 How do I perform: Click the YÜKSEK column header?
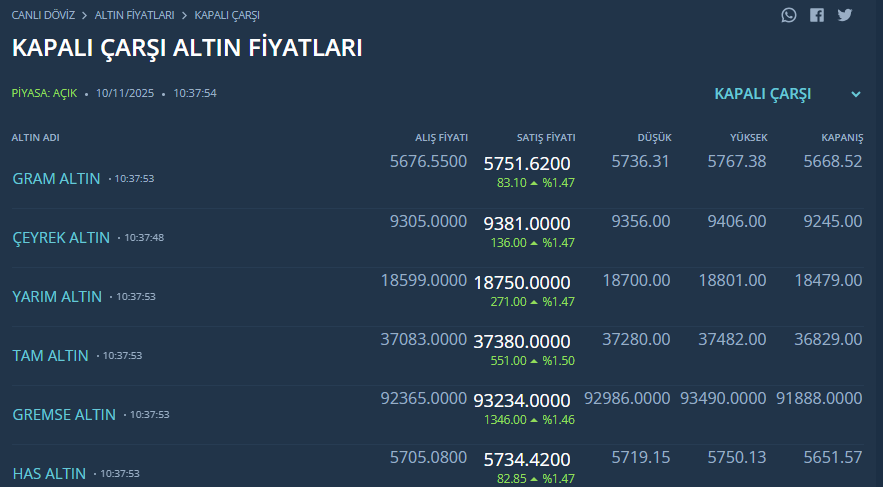click(748, 137)
